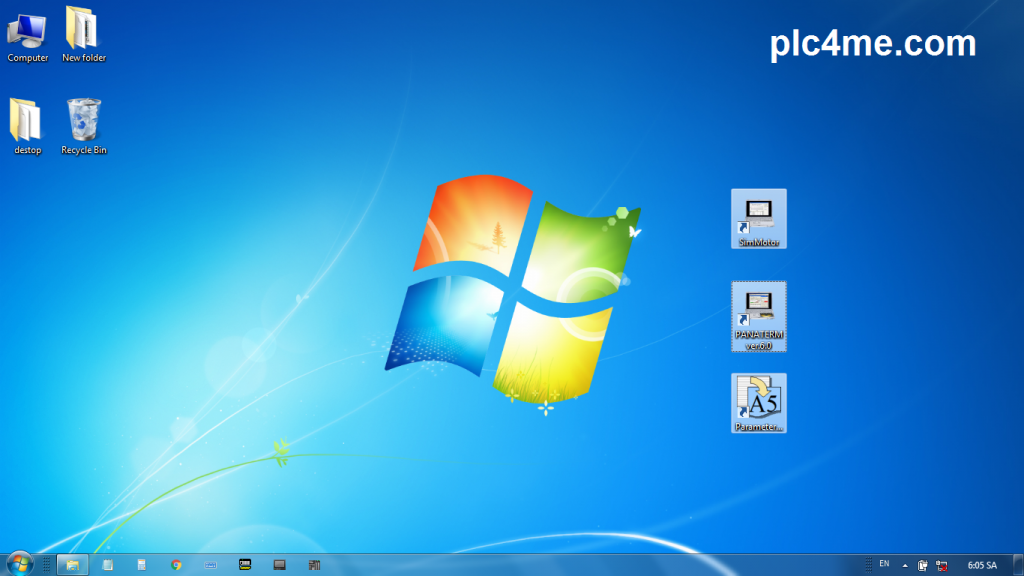Select the New folder icon

coord(83,34)
